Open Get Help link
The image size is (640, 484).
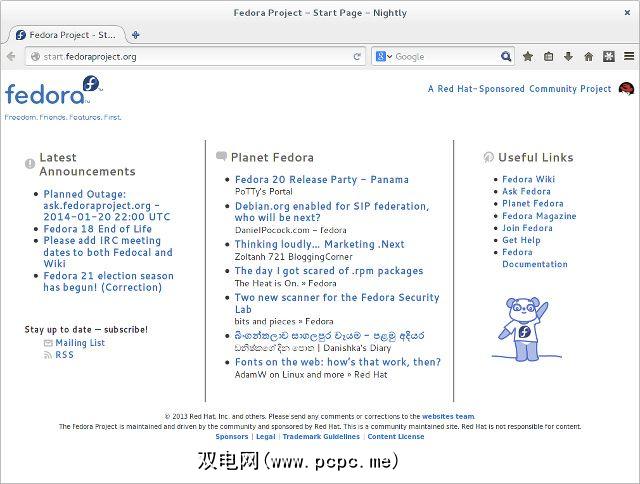click(521, 240)
